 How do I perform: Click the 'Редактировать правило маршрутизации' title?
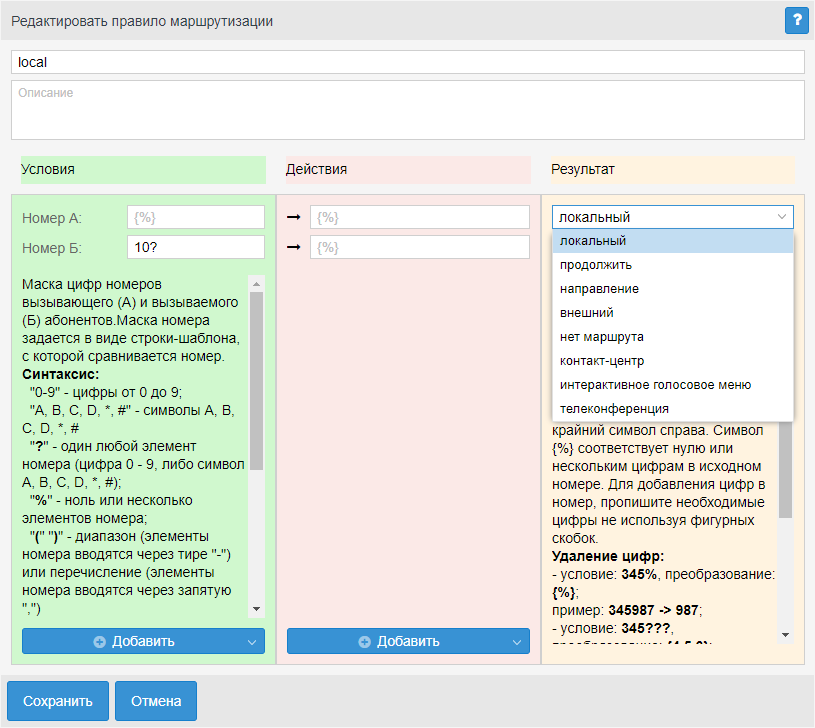pyautogui.click(x=142, y=21)
